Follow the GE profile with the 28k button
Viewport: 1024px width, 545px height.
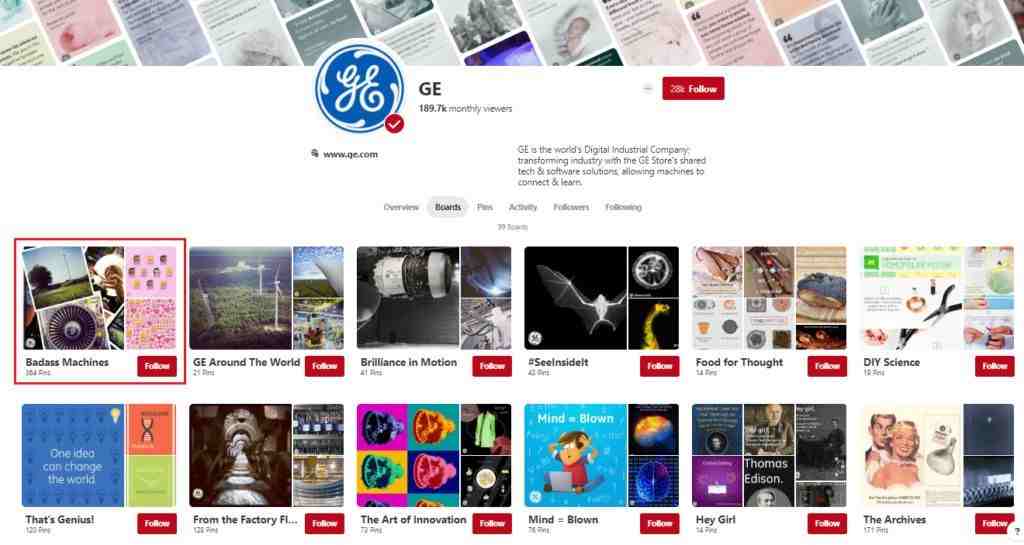[693, 89]
